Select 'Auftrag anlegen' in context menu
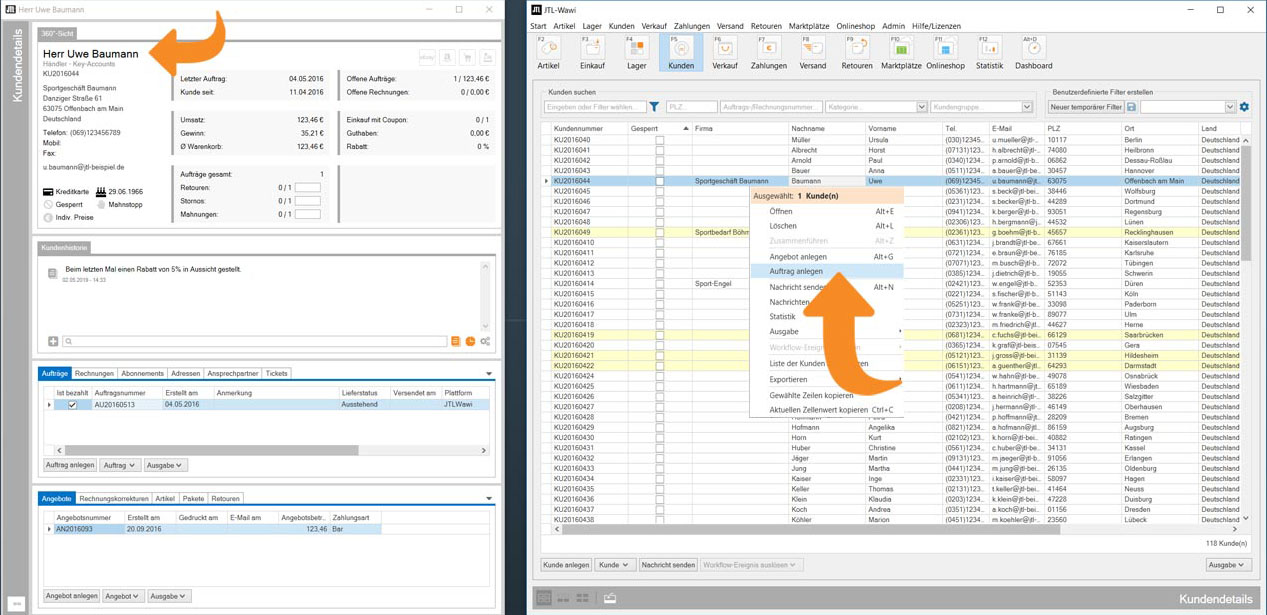Screen dimensions: 1267x615 796,271
